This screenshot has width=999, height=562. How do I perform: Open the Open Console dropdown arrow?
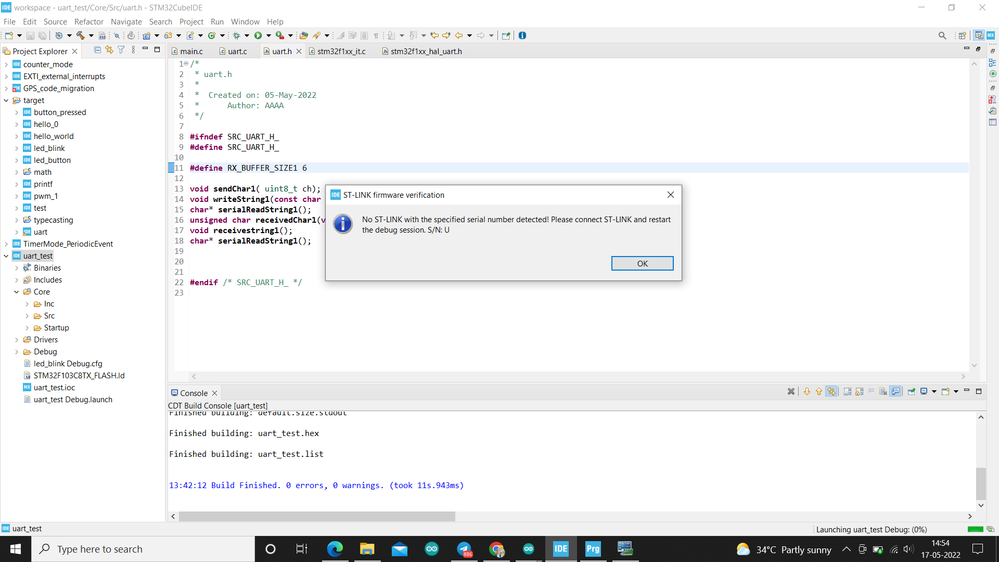coord(956,391)
